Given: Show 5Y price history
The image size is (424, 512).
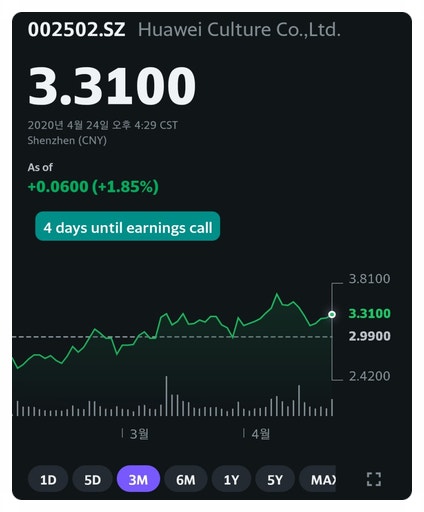Looking at the screenshot, I should click(x=275, y=480).
